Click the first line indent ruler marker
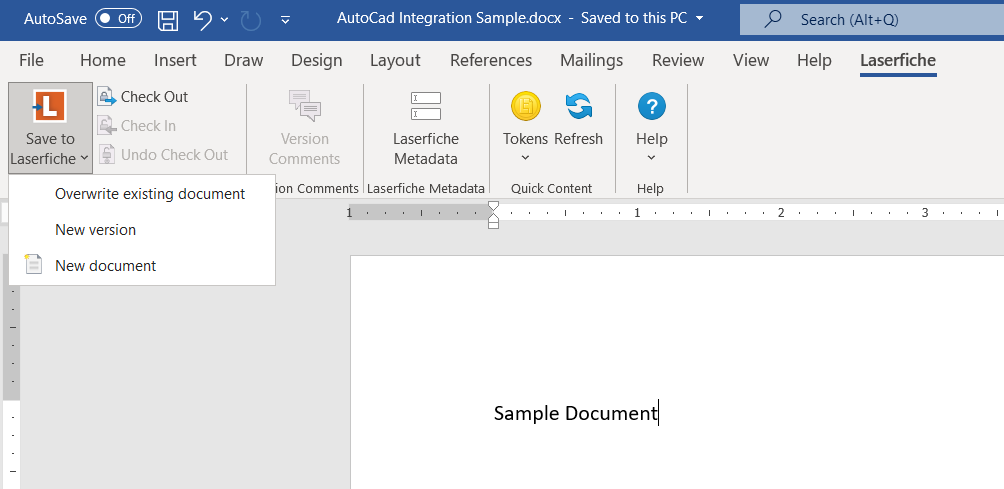 tap(492, 206)
